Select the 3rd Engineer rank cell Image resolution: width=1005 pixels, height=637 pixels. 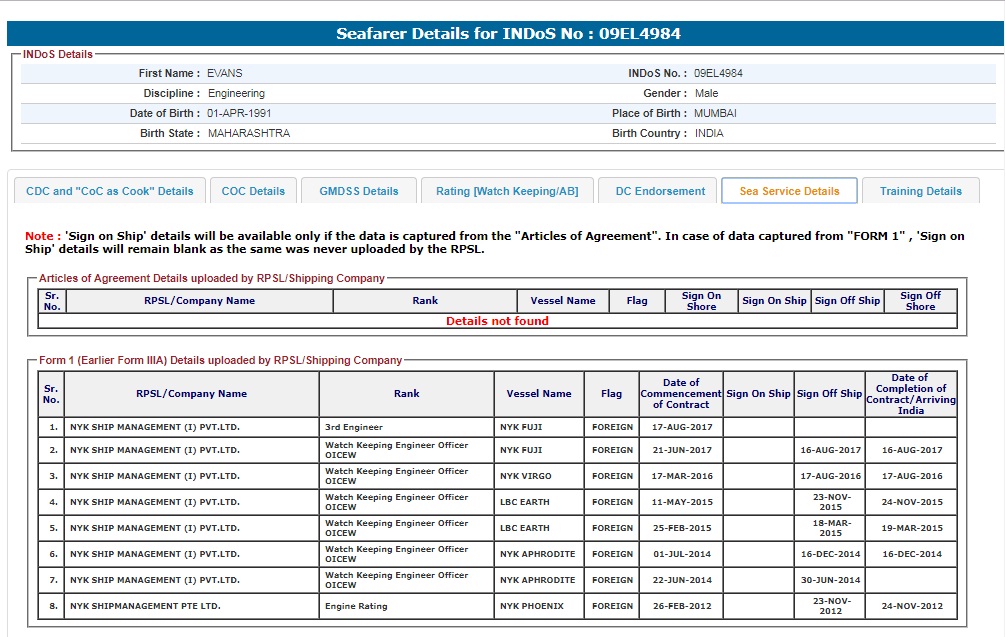354,427
